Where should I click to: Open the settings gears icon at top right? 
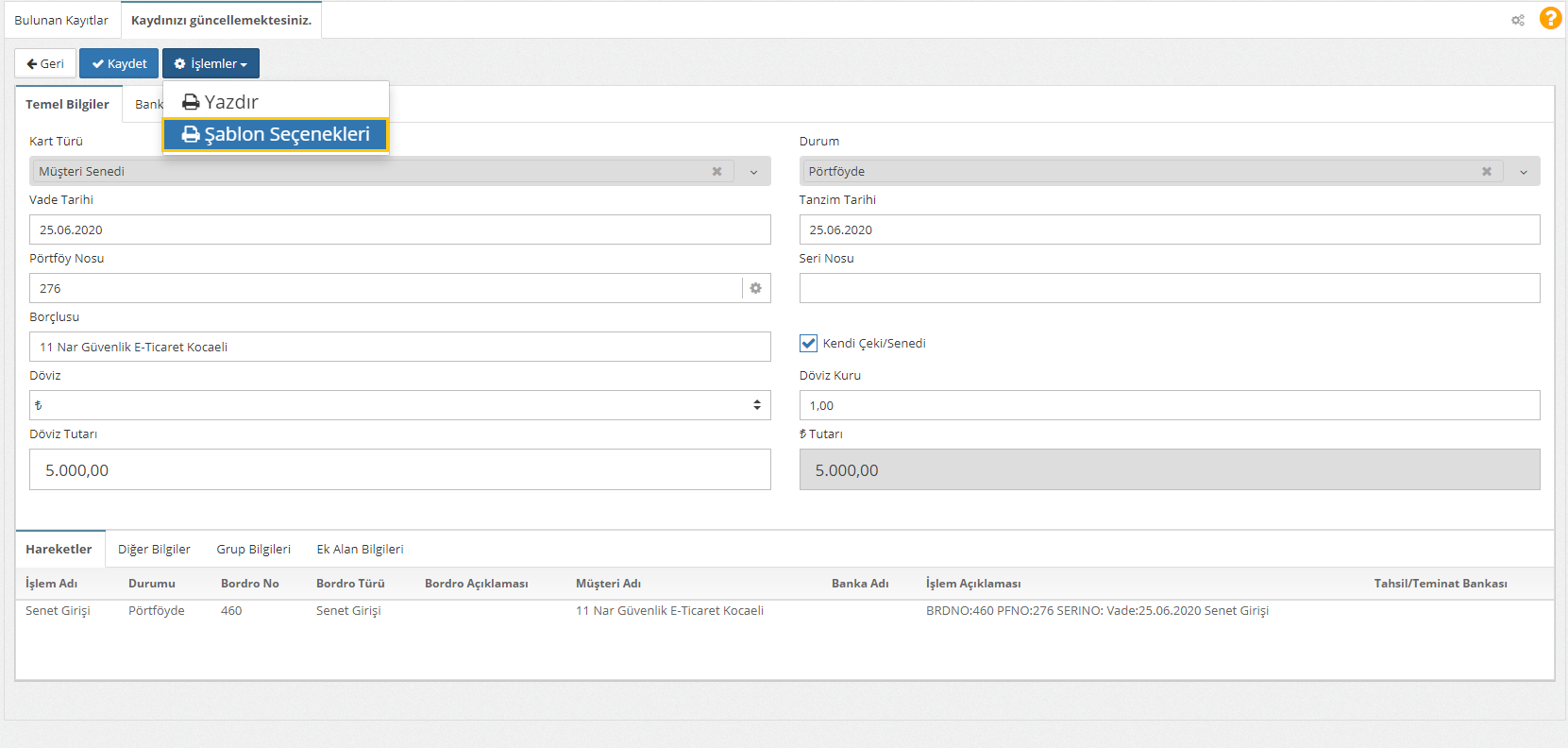(x=1518, y=20)
